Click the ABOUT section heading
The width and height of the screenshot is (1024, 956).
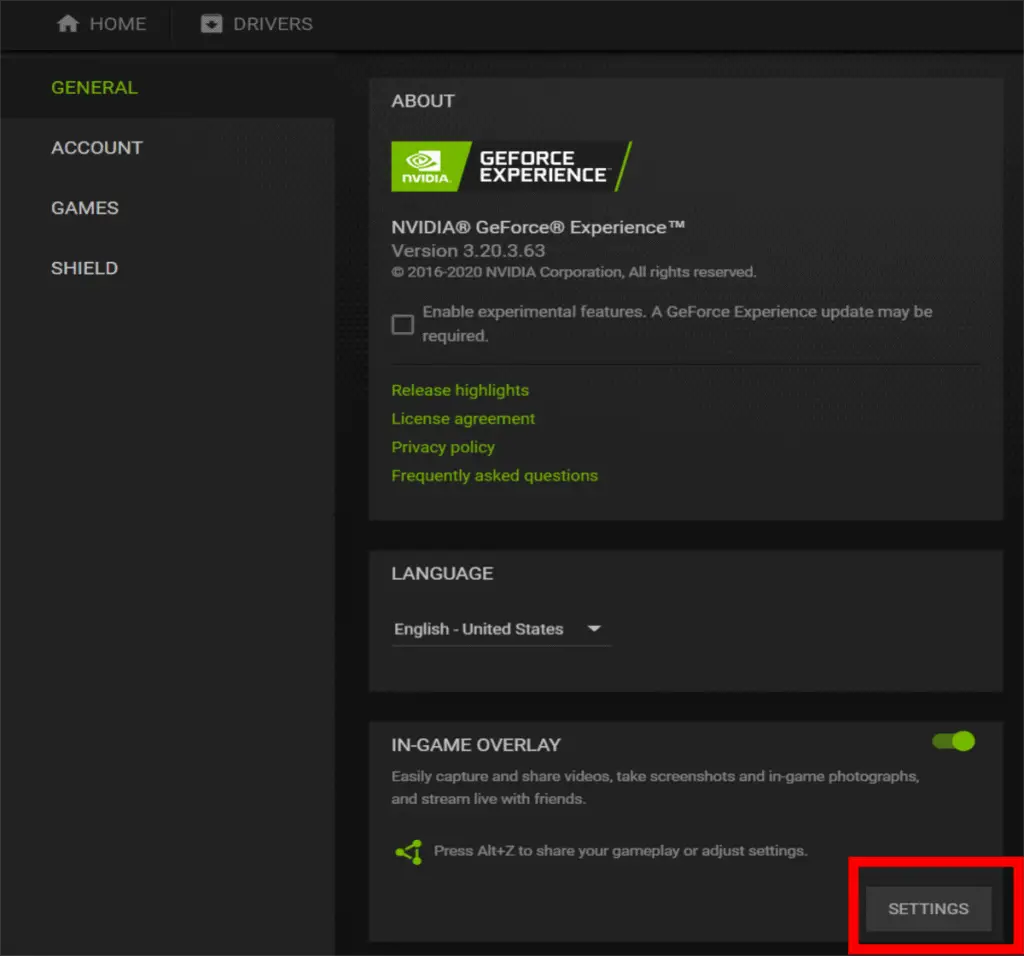(x=423, y=101)
